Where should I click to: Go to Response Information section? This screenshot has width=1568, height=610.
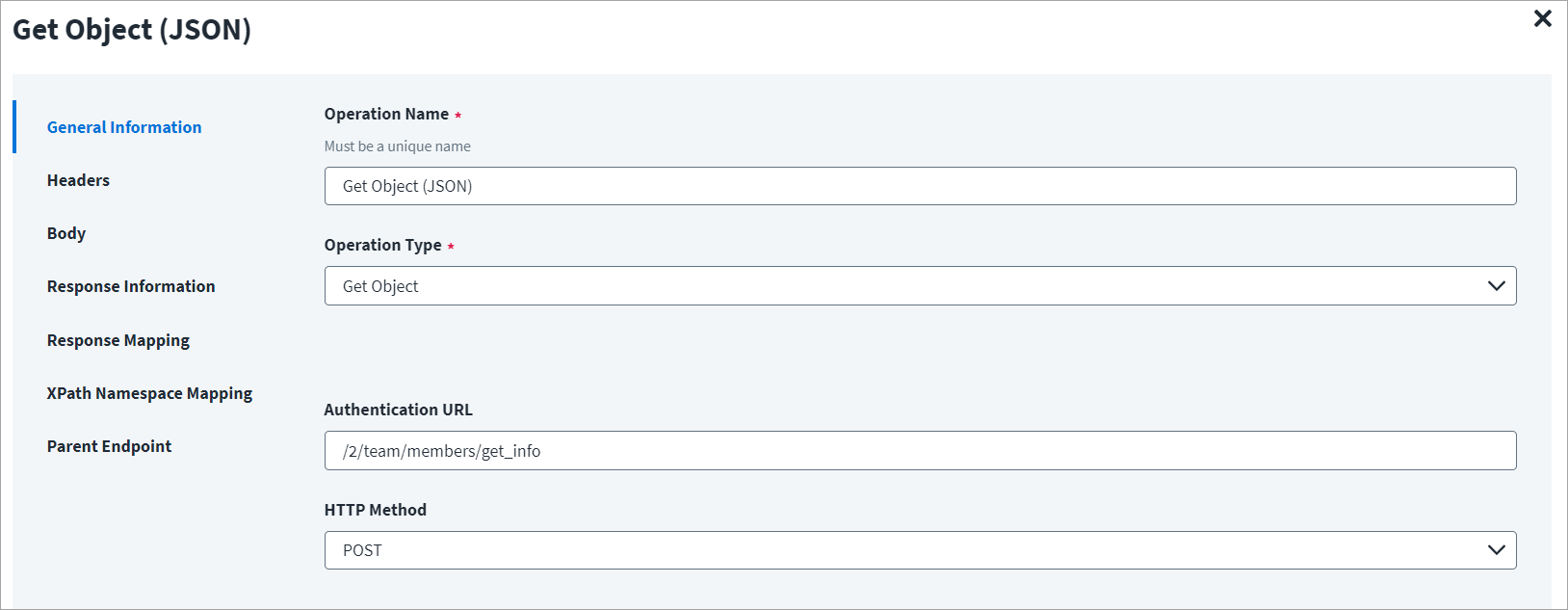[131, 286]
